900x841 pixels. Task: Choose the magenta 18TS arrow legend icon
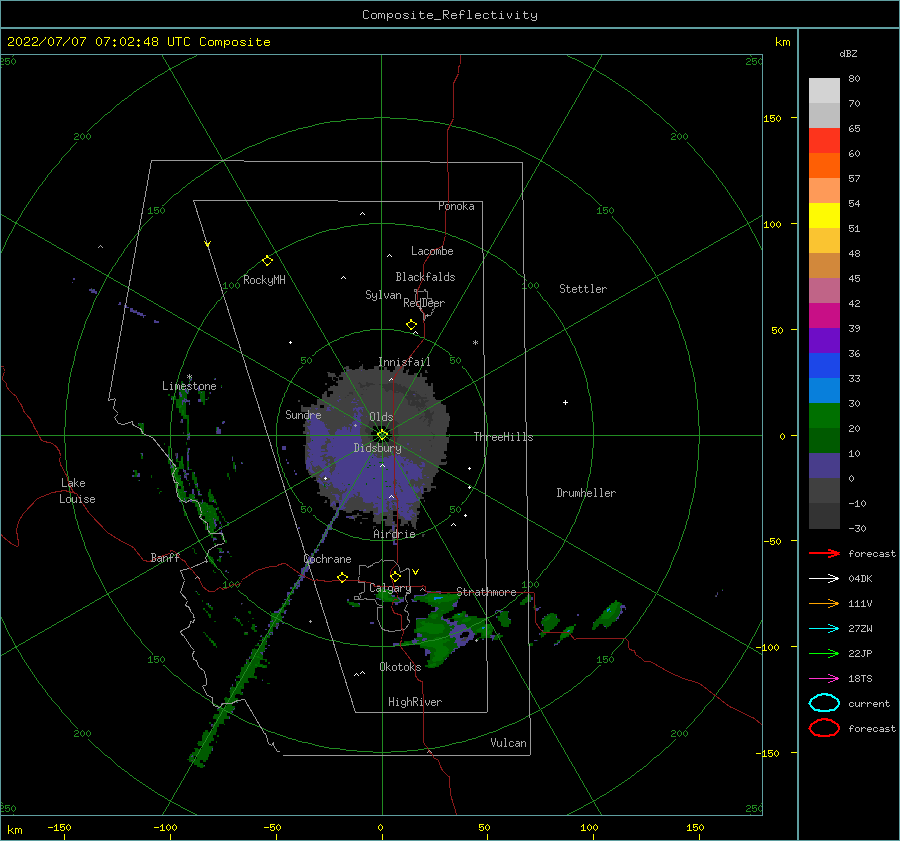(x=824, y=679)
